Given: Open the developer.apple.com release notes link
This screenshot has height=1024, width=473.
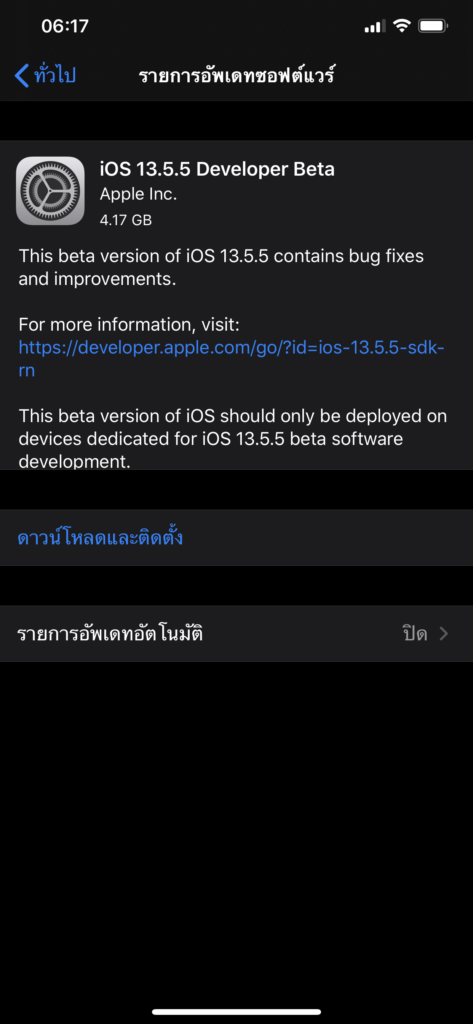Looking at the screenshot, I should click(232, 359).
